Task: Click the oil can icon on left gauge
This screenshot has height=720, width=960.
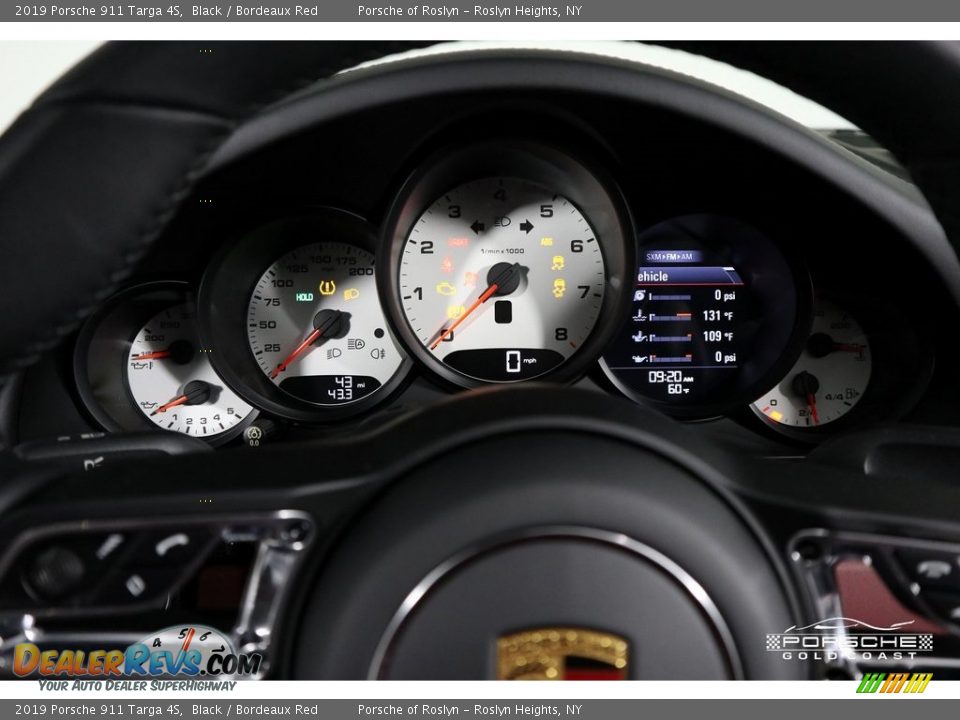Action: (149, 405)
